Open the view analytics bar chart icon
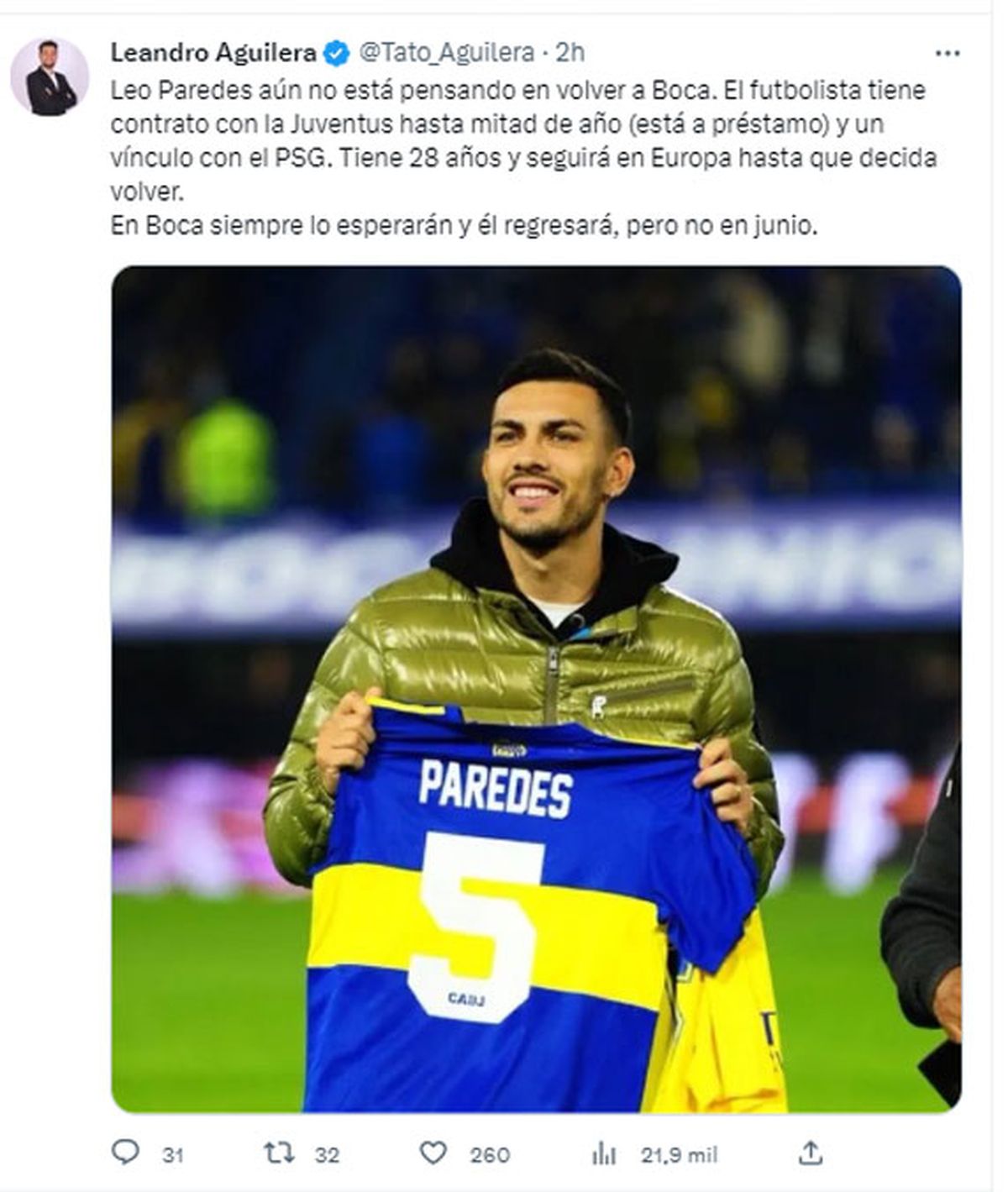Image resolution: width=1008 pixels, height=1192 pixels. click(x=604, y=1153)
